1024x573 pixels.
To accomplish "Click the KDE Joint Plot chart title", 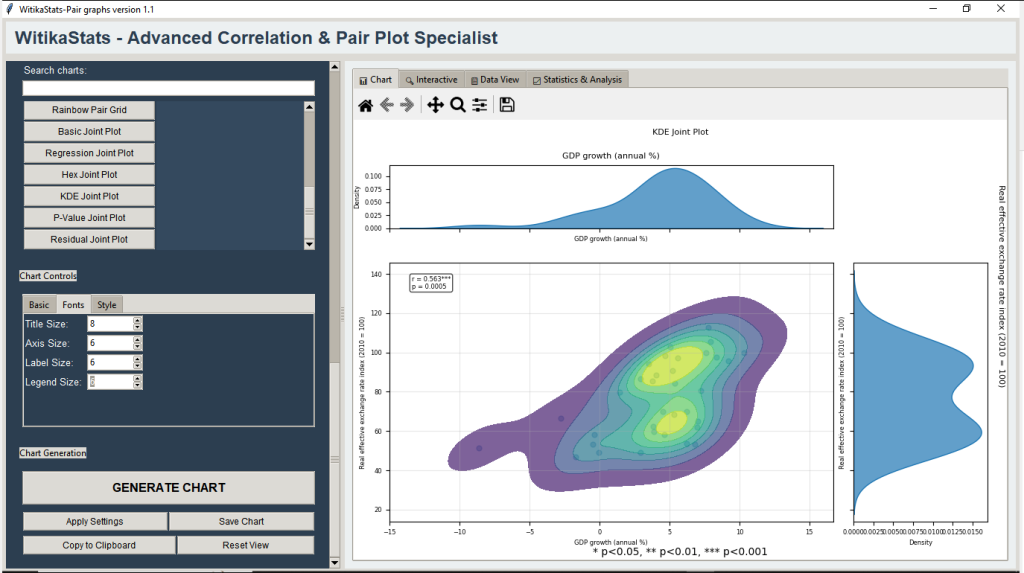I will (680, 132).
